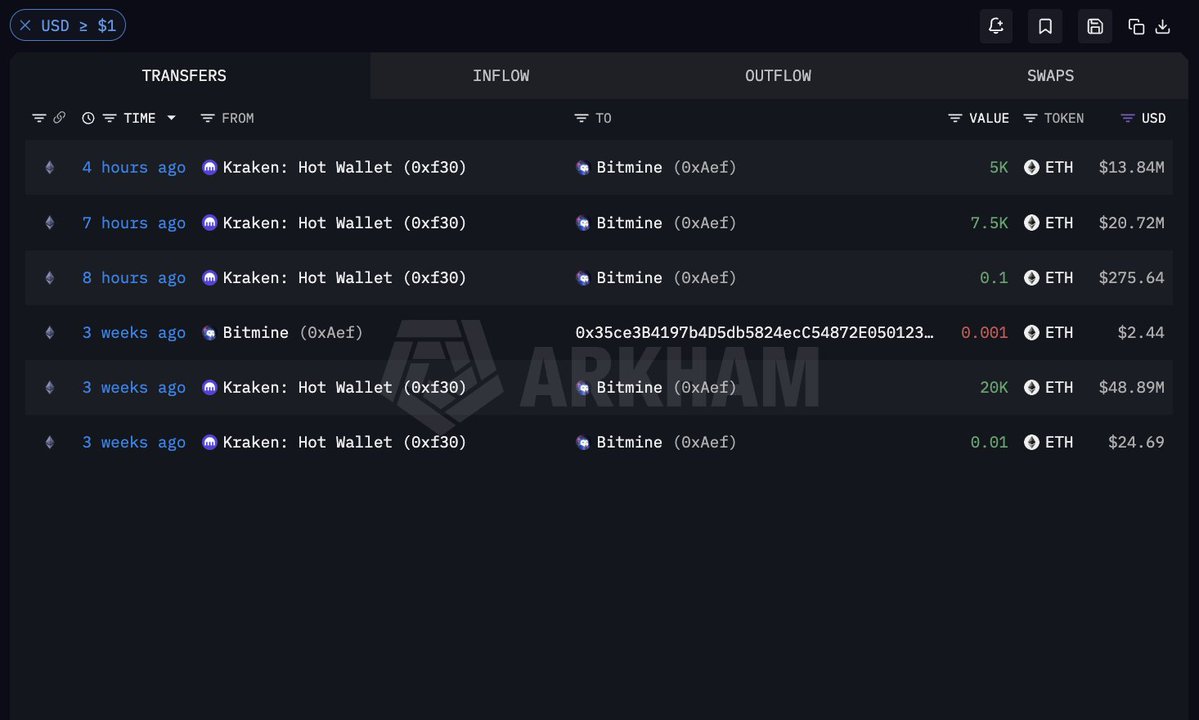Open the TOKEN column filter

tap(1030, 118)
